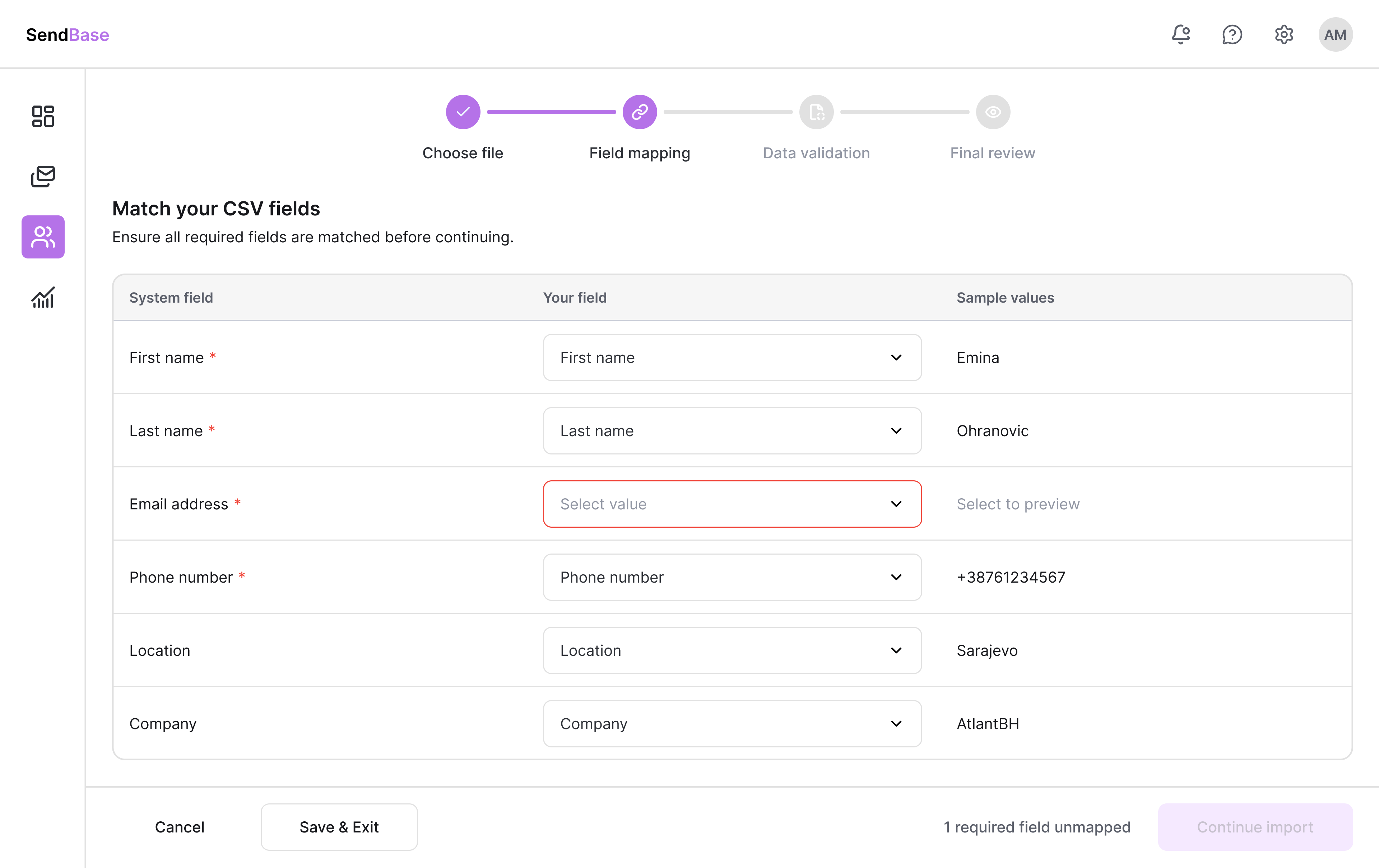Click the help chat bubble icon
1379x868 pixels.
click(1232, 34)
